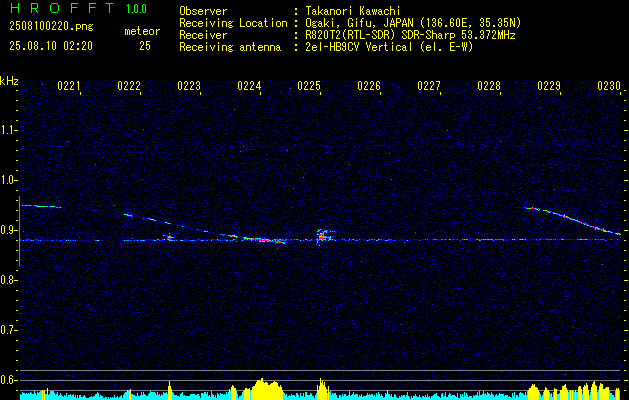Click the 0.7 kHz axis label
The width and height of the screenshot is (629, 400).
tap(8, 330)
